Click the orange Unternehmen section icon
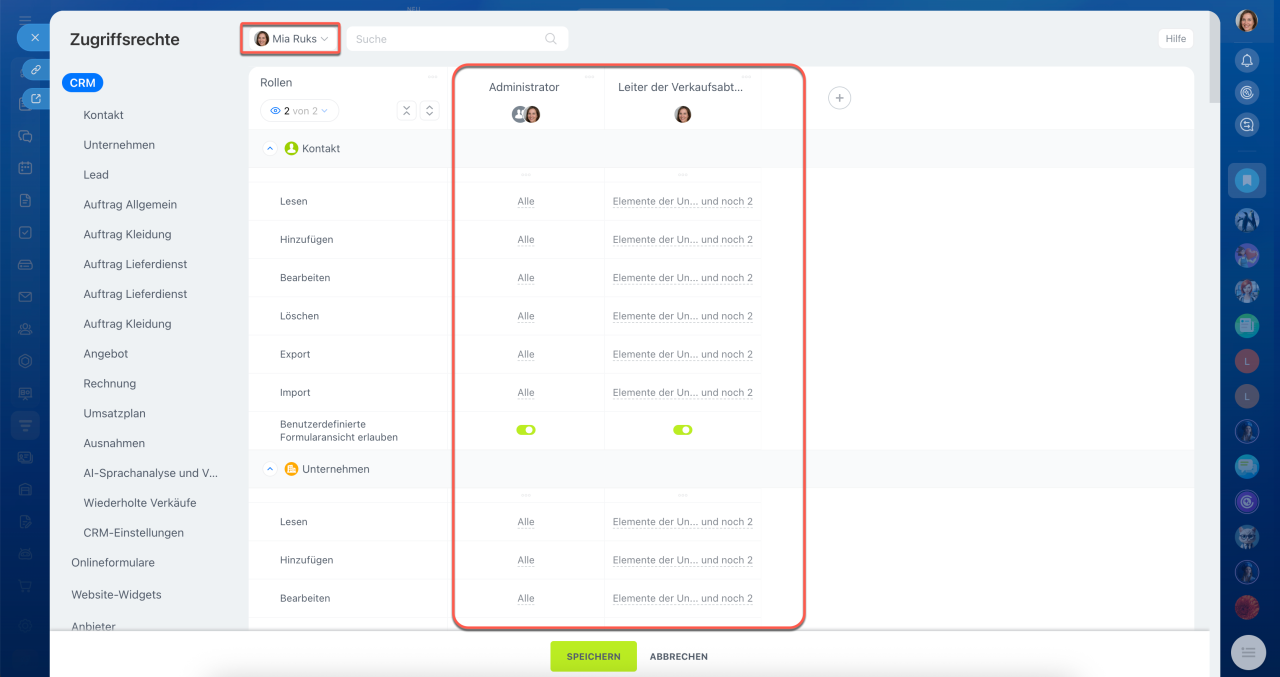The image size is (1280, 677). (x=292, y=469)
